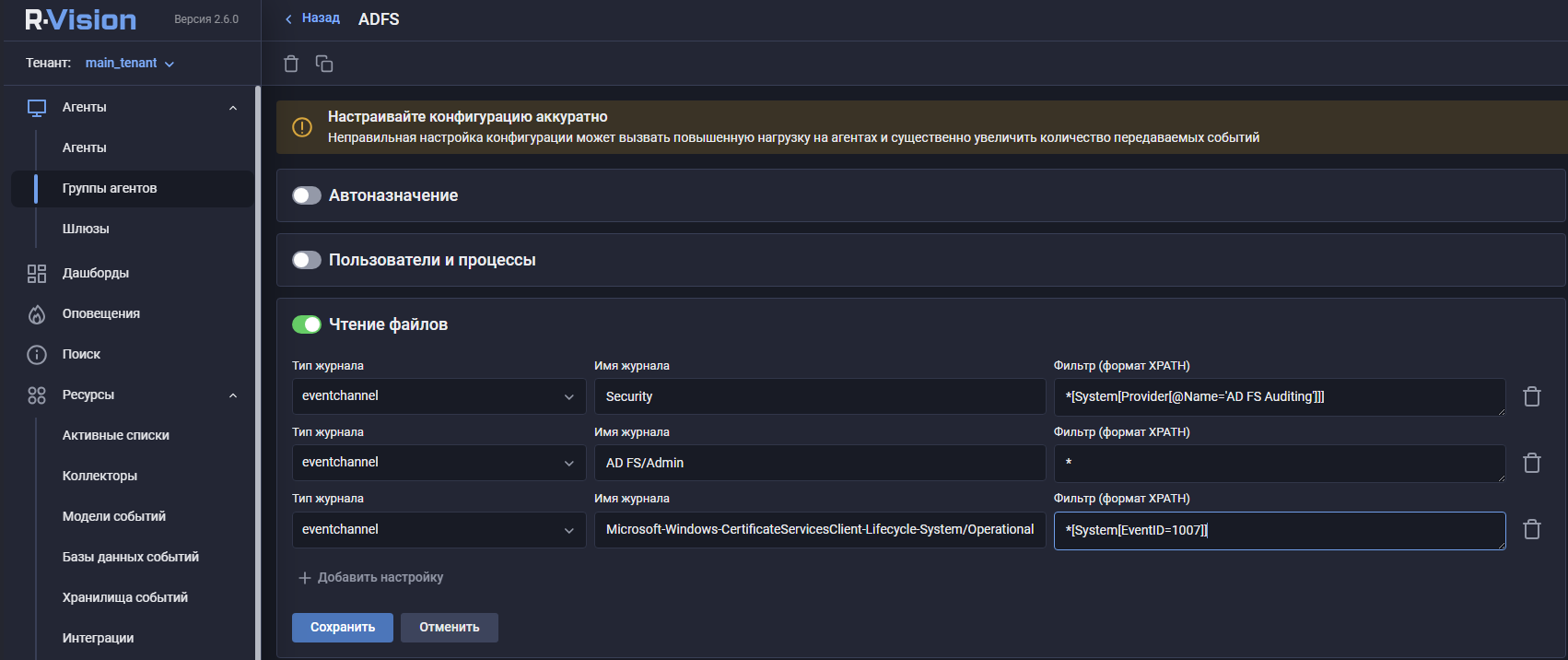Disable the Чтение файлов toggle
The height and width of the screenshot is (660, 1568).
(307, 324)
